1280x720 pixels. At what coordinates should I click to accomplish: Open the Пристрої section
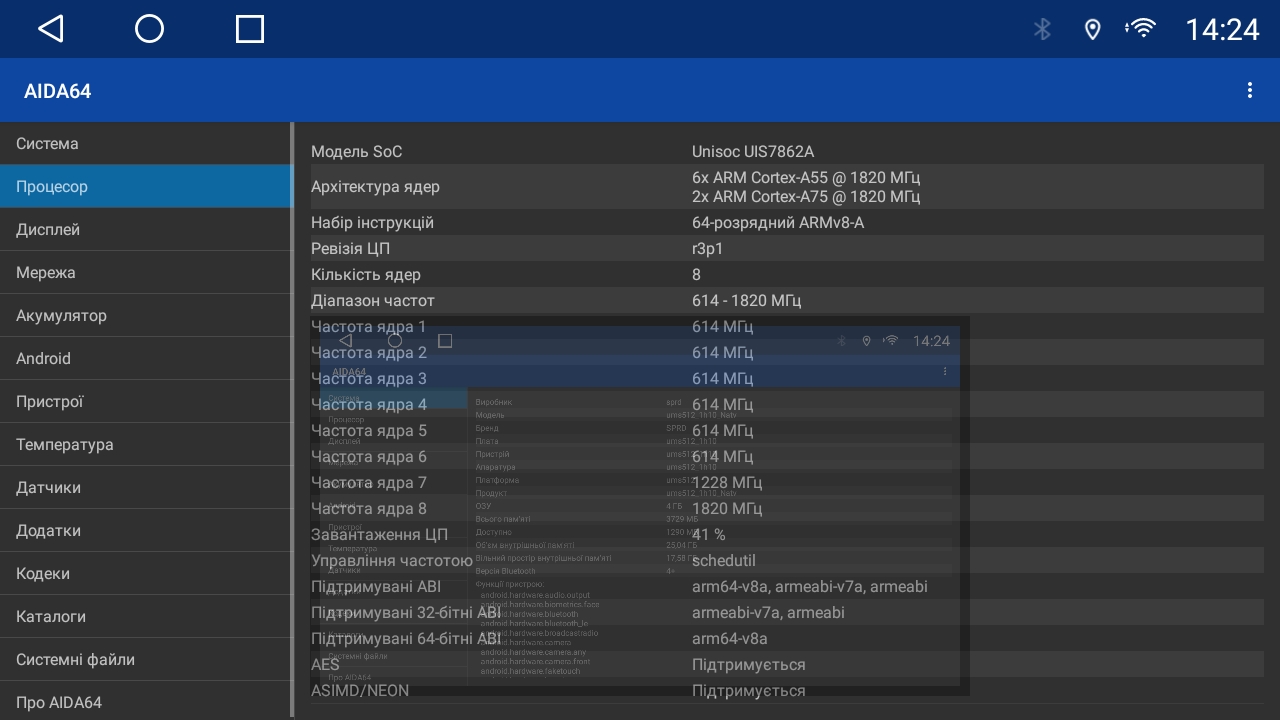pyautogui.click(x=145, y=402)
